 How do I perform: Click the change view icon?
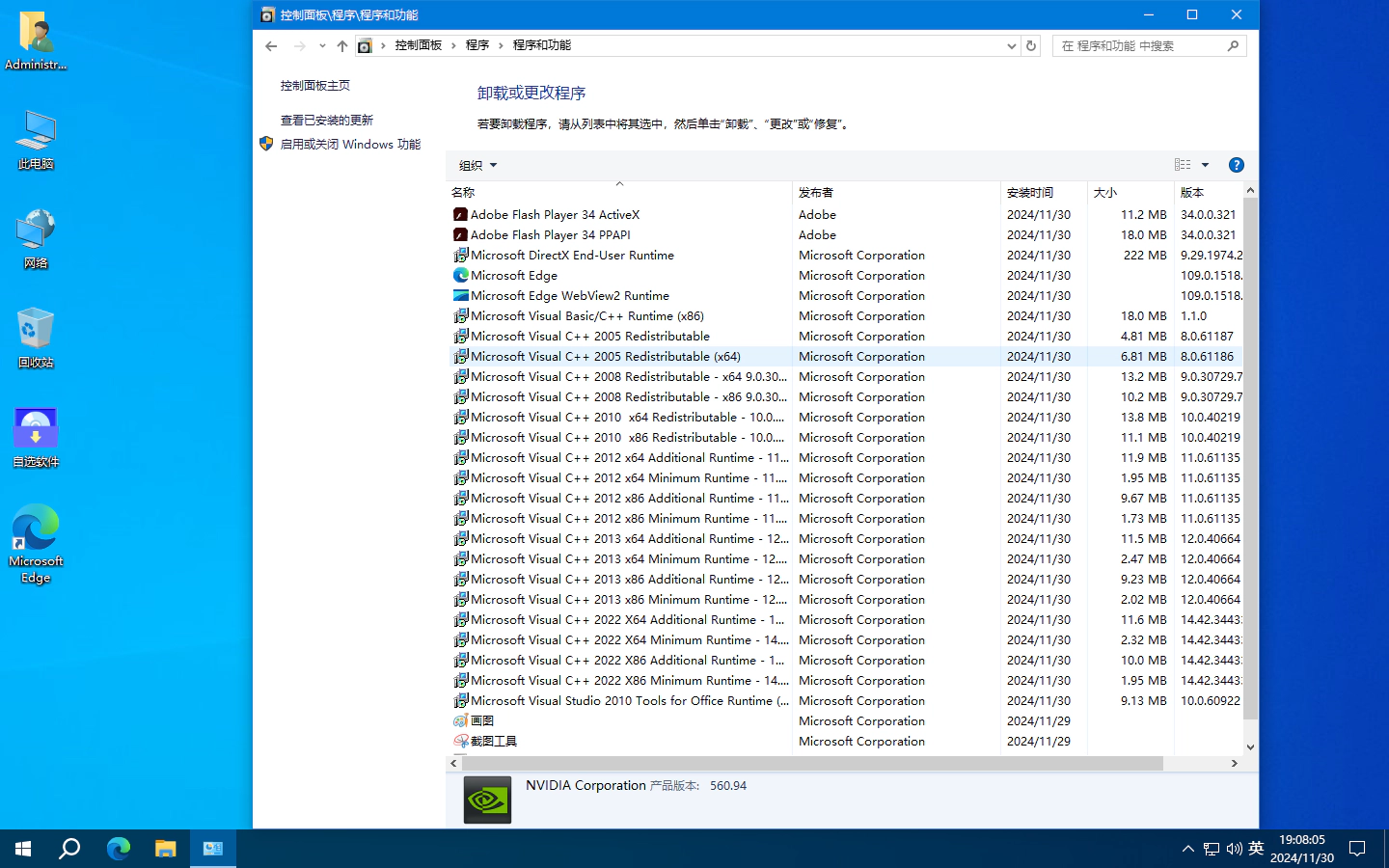point(1183,165)
